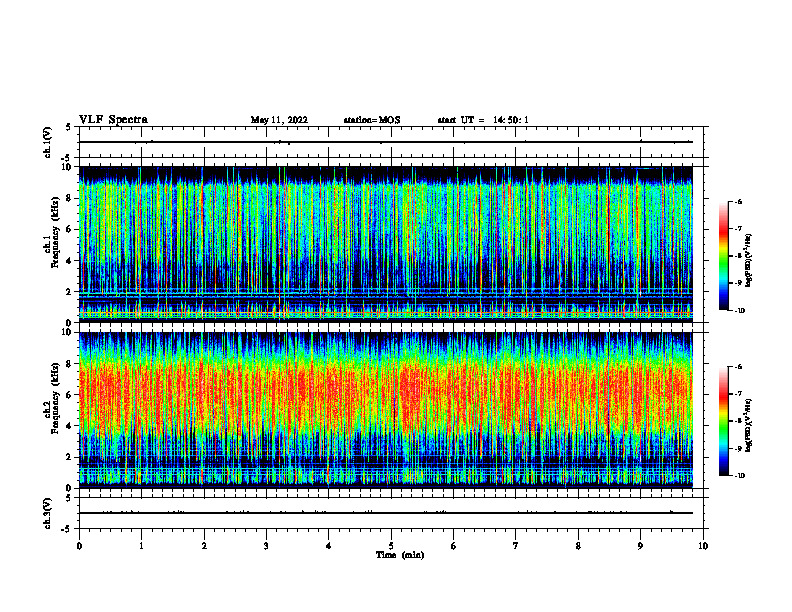Click the ch.2 color bar "log(PSD)" label
The height and width of the screenshot is (612, 792).
click(748, 426)
